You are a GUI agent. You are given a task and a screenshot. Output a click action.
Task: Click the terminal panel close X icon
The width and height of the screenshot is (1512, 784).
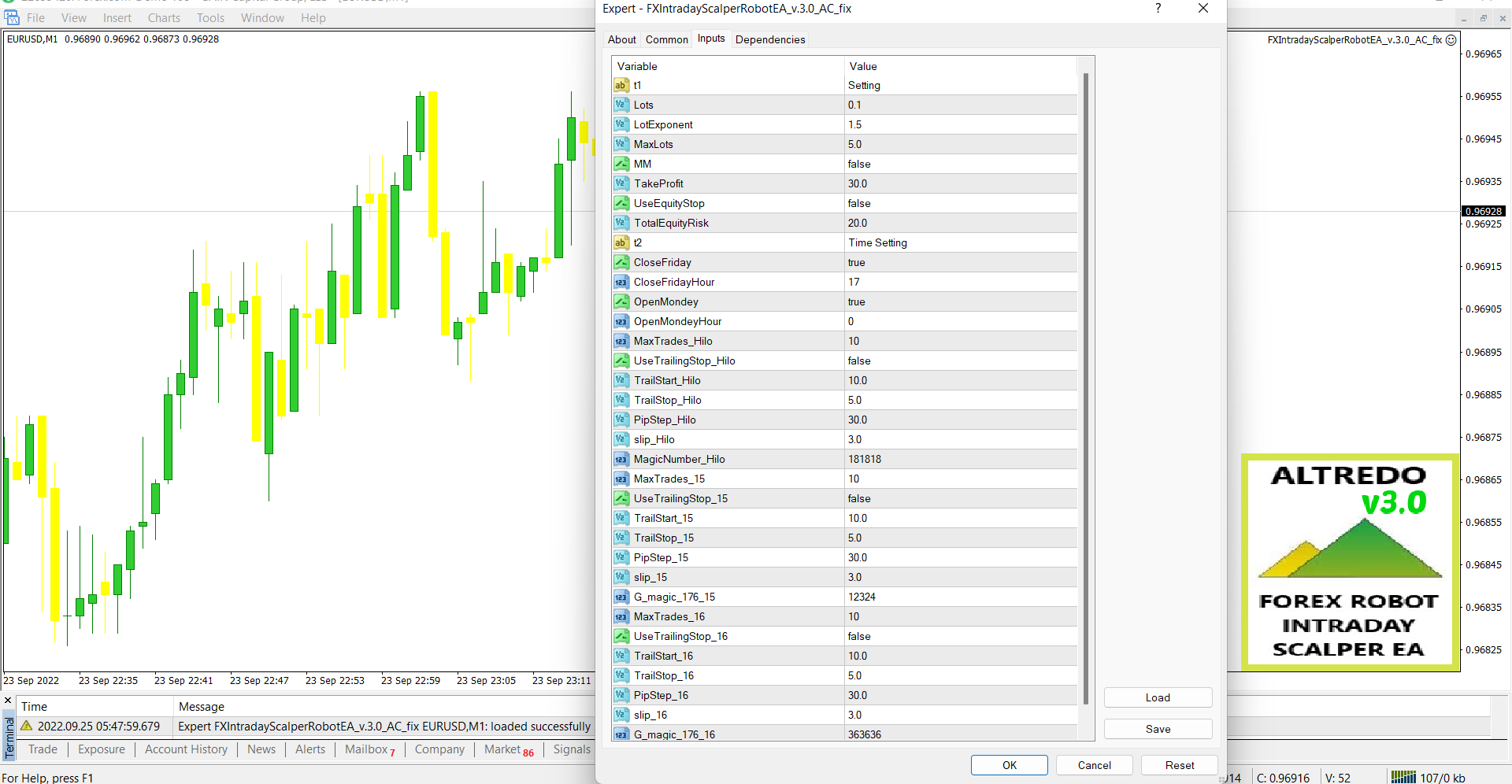coord(8,700)
